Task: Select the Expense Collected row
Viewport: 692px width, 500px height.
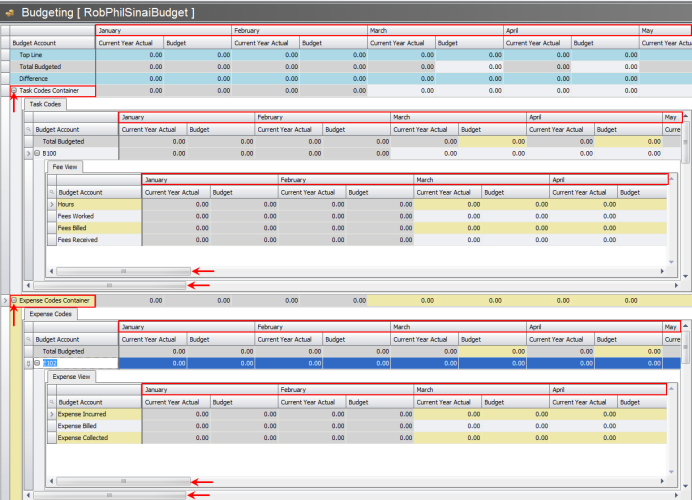Action: [88, 438]
